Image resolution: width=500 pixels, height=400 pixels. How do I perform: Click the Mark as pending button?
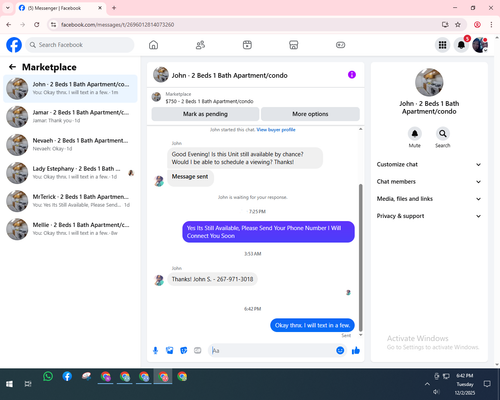coord(205,114)
